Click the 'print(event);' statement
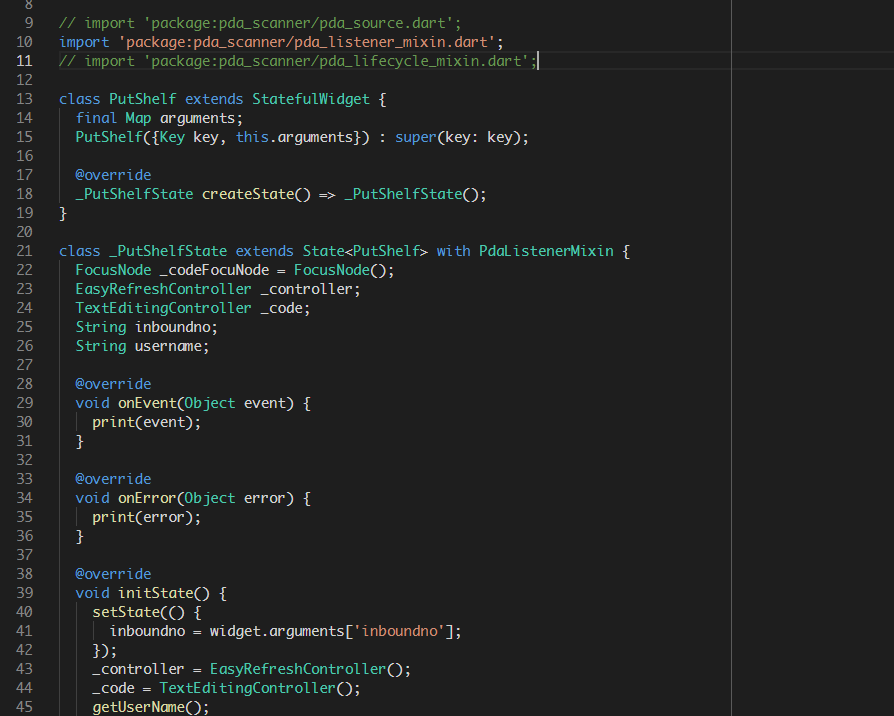 (x=147, y=422)
